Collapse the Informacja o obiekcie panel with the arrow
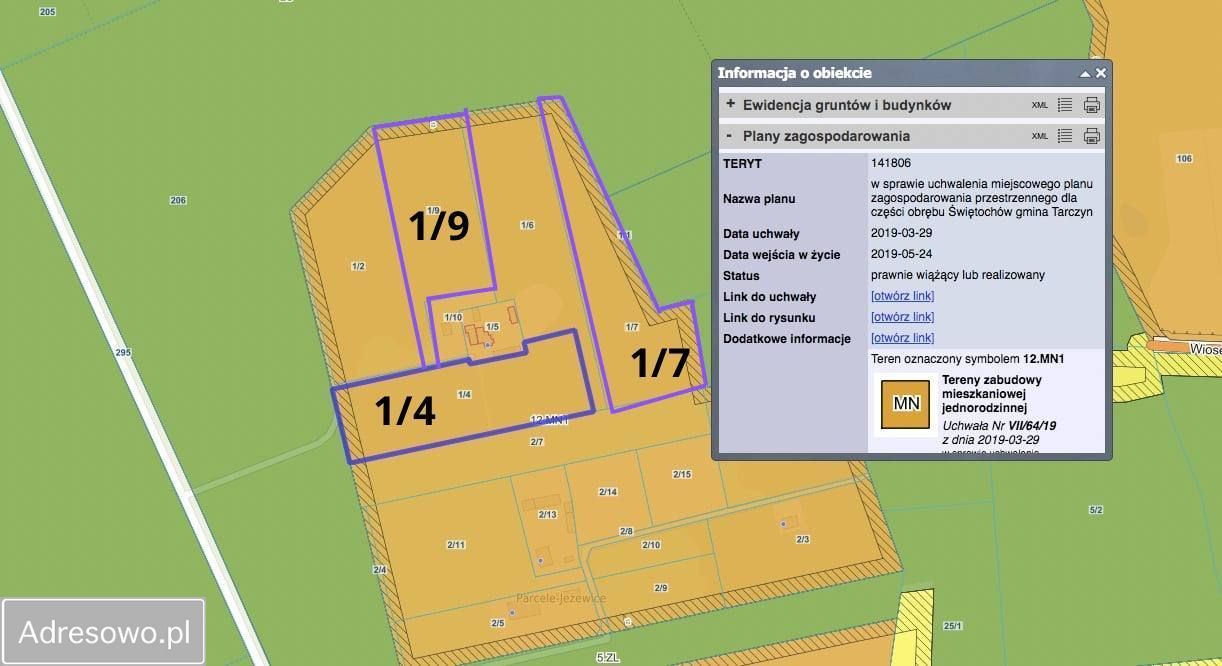Screen dimensions: 1222x666 (1085, 73)
